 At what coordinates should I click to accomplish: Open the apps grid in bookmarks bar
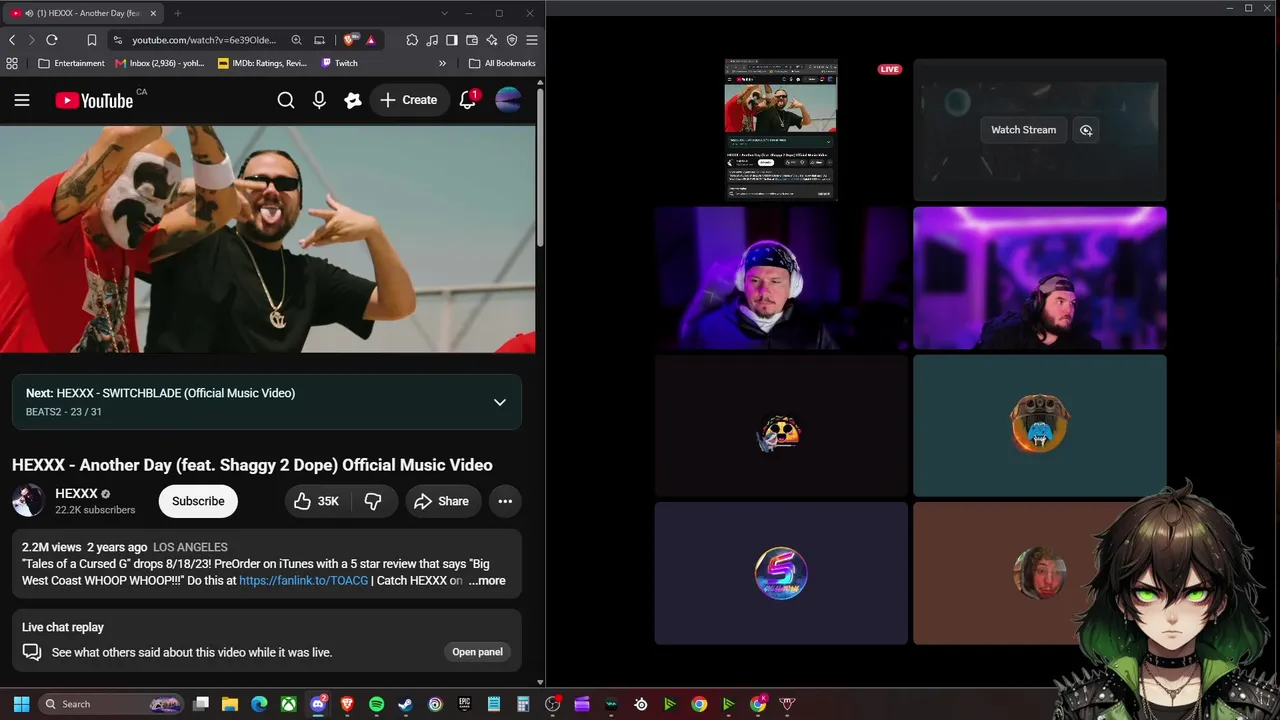click(x=12, y=63)
